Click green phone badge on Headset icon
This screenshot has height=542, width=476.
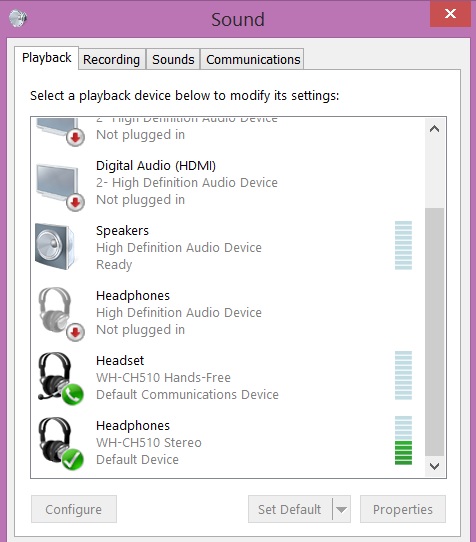73,394
